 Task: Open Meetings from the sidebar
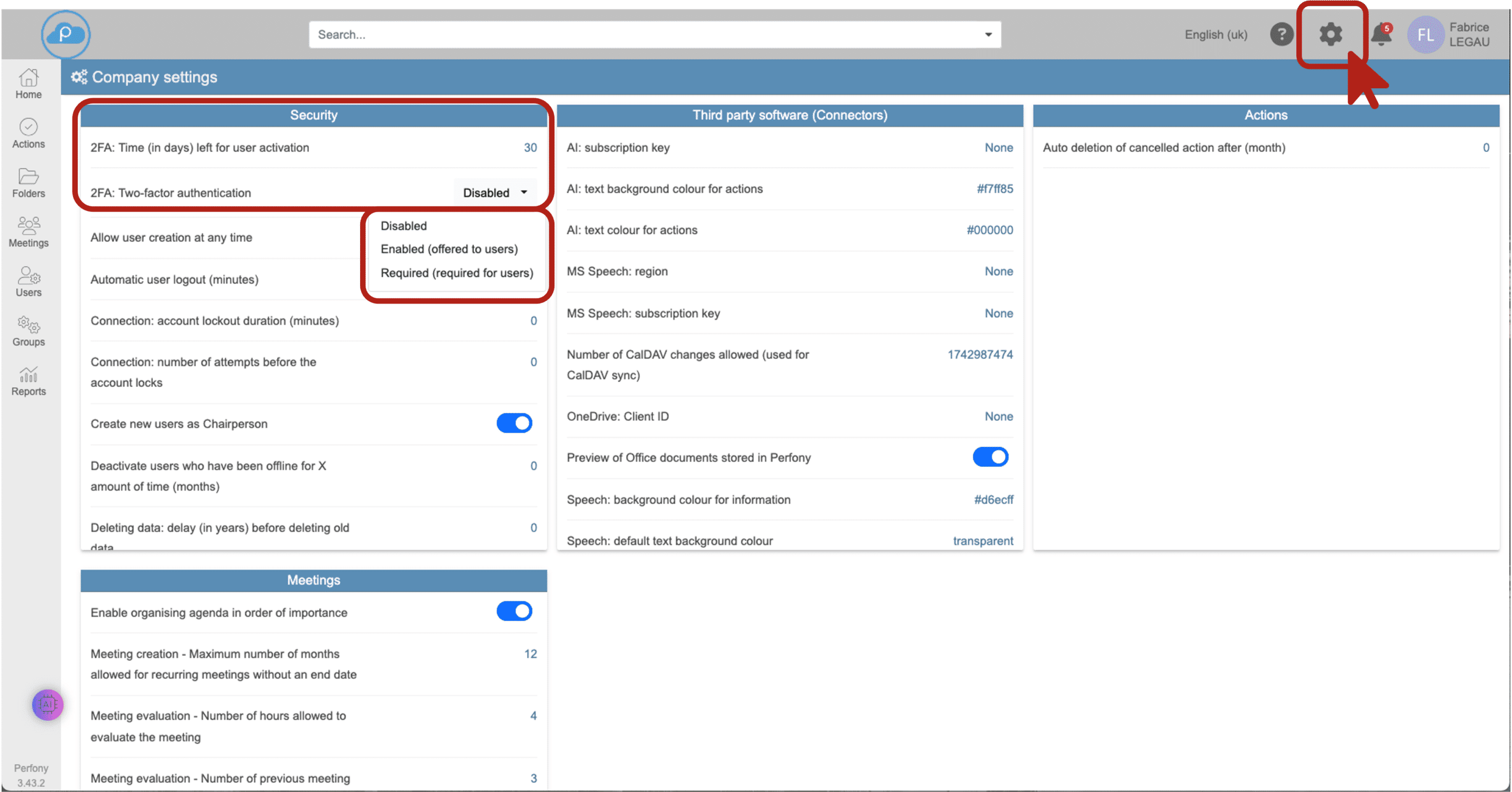tap(28, 232)
